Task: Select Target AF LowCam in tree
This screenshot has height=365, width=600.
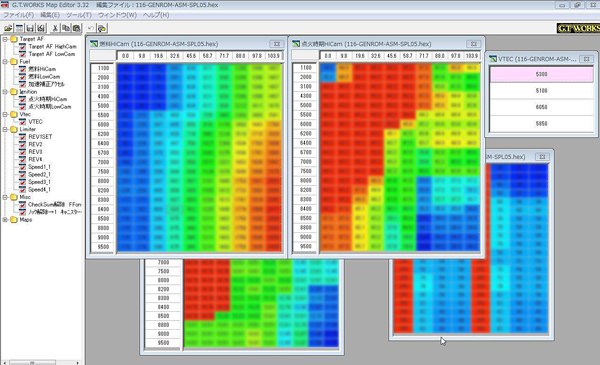Action: pyautogui.click(x=52, y=54)
